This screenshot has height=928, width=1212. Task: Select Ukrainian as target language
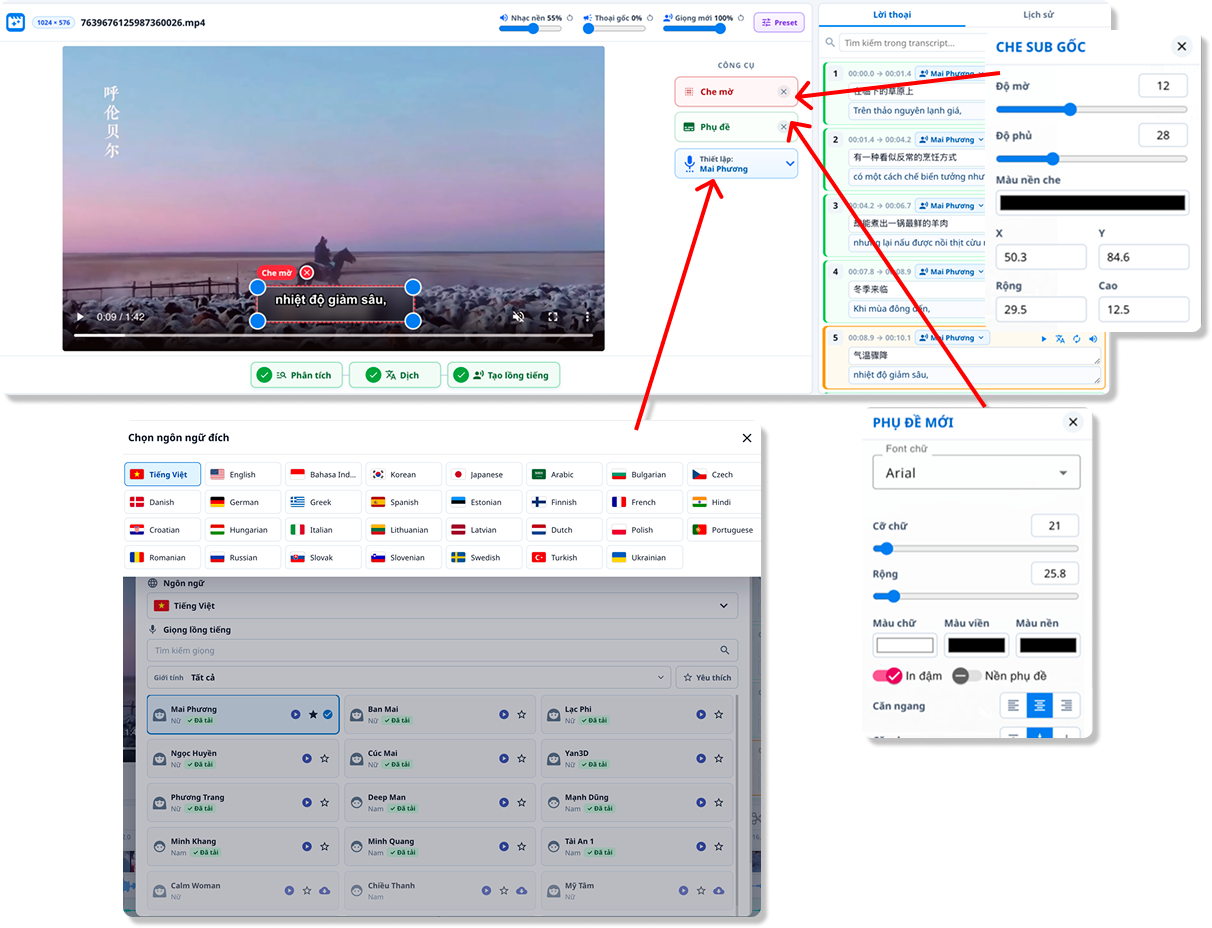pos(645,557)
